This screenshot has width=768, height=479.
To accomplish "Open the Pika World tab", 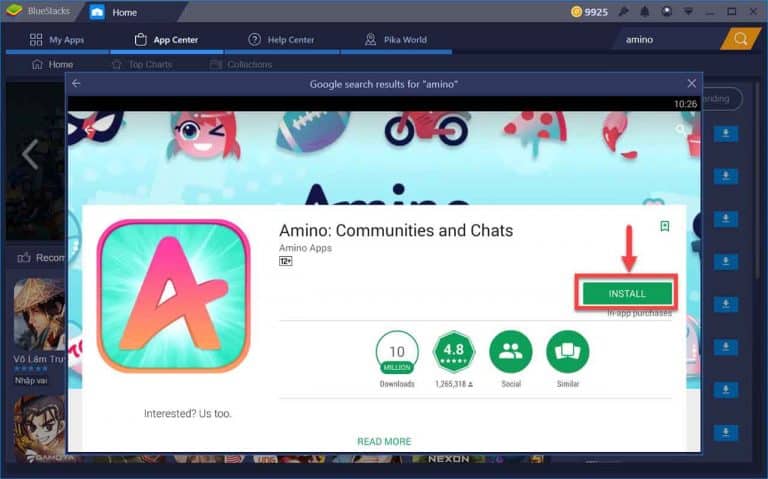I will click(396, 40).
